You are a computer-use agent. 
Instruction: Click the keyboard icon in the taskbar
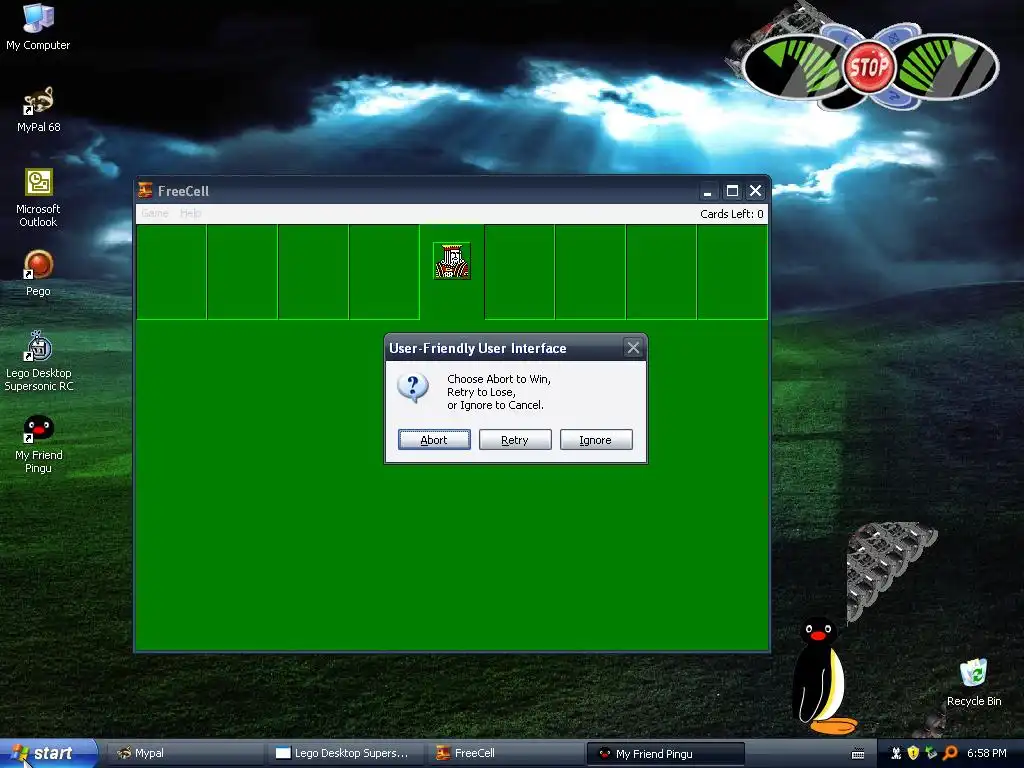coord(858,754)
